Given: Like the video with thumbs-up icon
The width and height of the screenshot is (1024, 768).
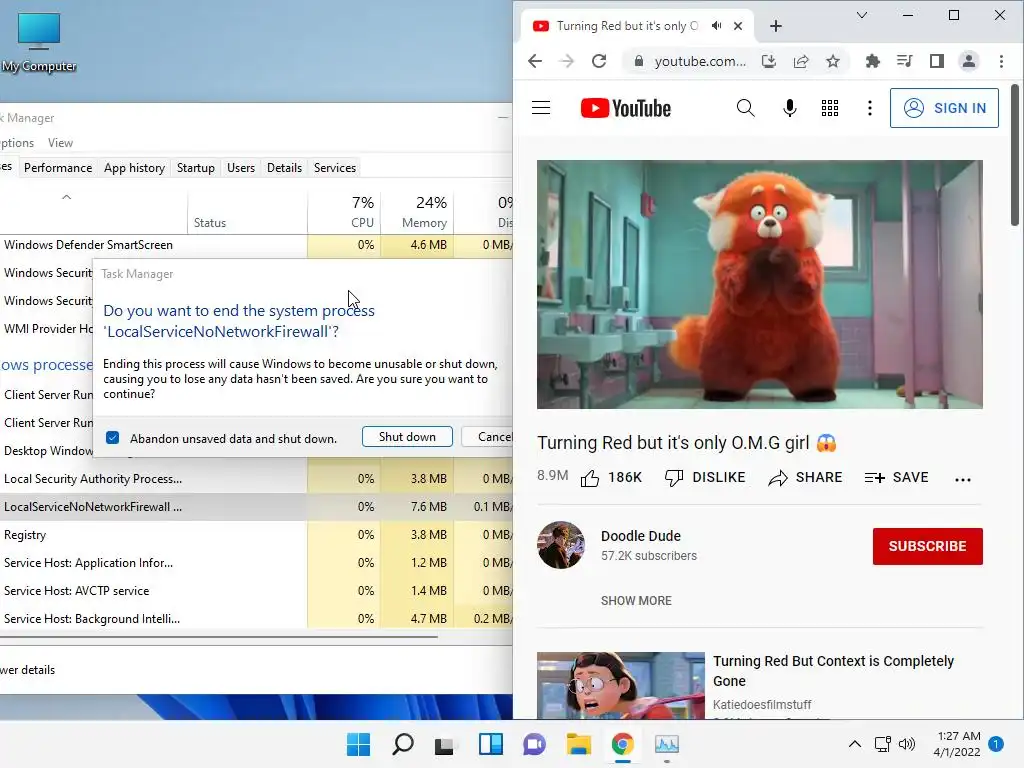Looking at the screenshot, I should (x=590, y=478).
